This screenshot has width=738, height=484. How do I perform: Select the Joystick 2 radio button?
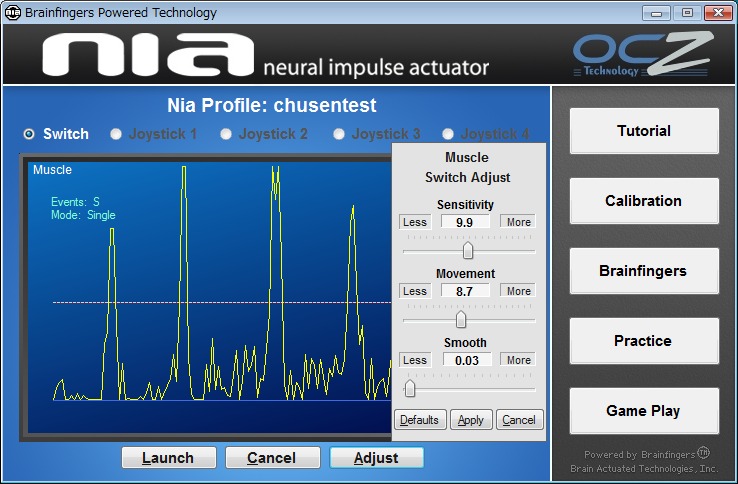[226, 134]
